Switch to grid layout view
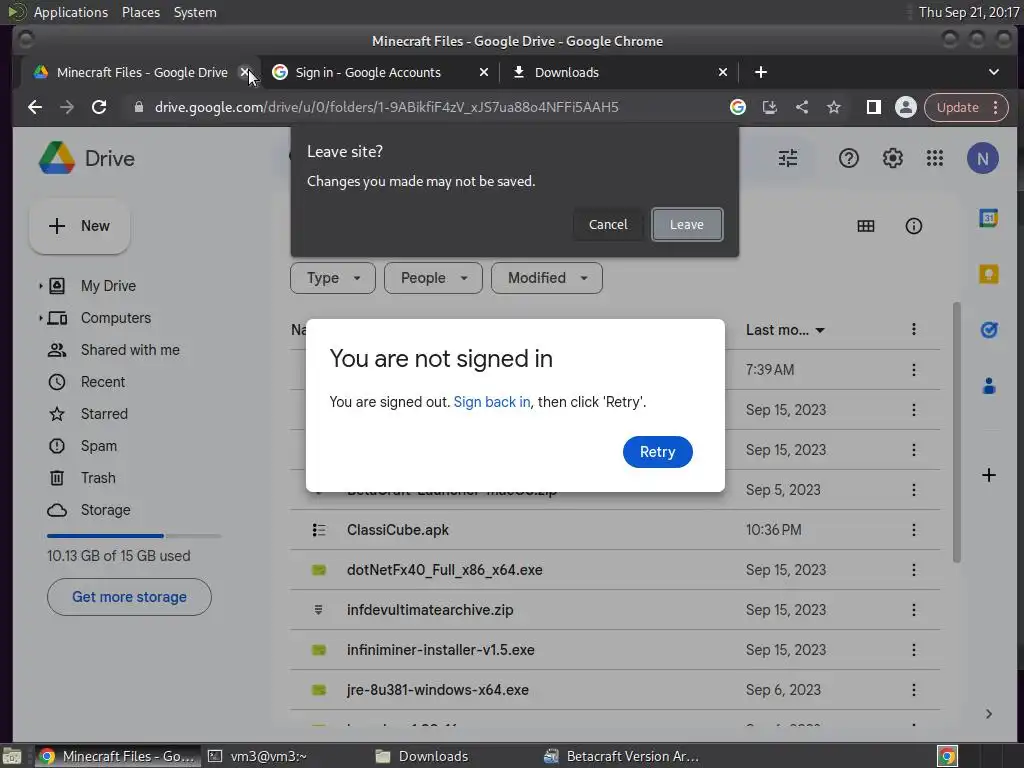This screenshot has height=768, width=1024. 865,226
